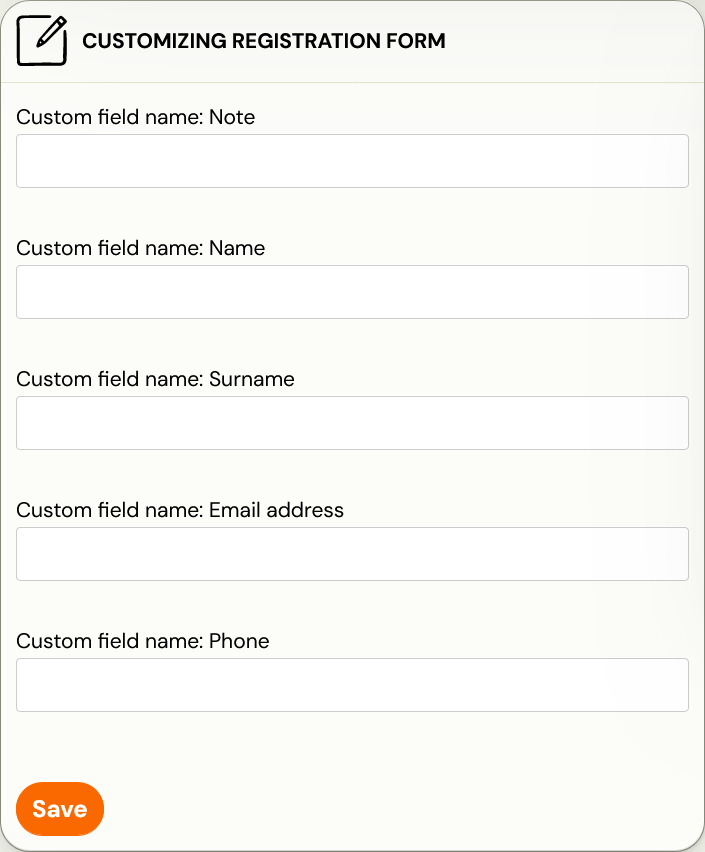
Task: Click the word 'Save' on orange button
Action: (x=60, y=809)
